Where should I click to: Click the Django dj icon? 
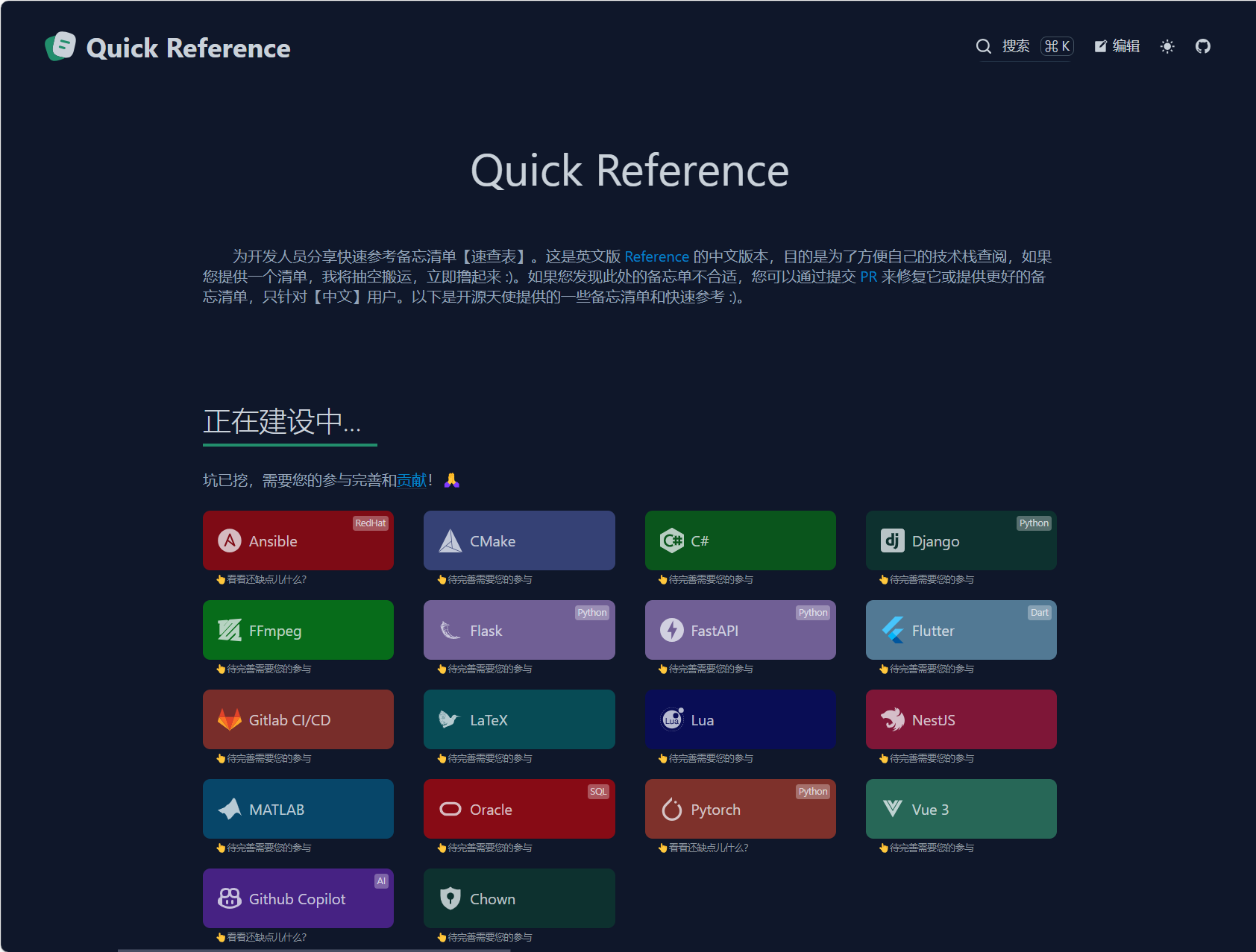click(892, 540)
